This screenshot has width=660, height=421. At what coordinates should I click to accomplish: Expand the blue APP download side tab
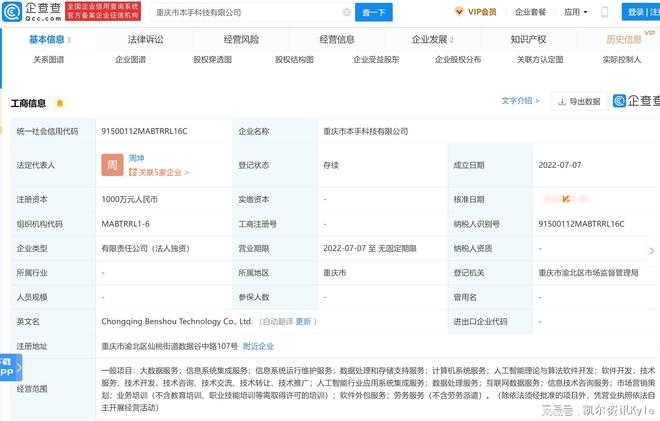(x=10, y=367)
